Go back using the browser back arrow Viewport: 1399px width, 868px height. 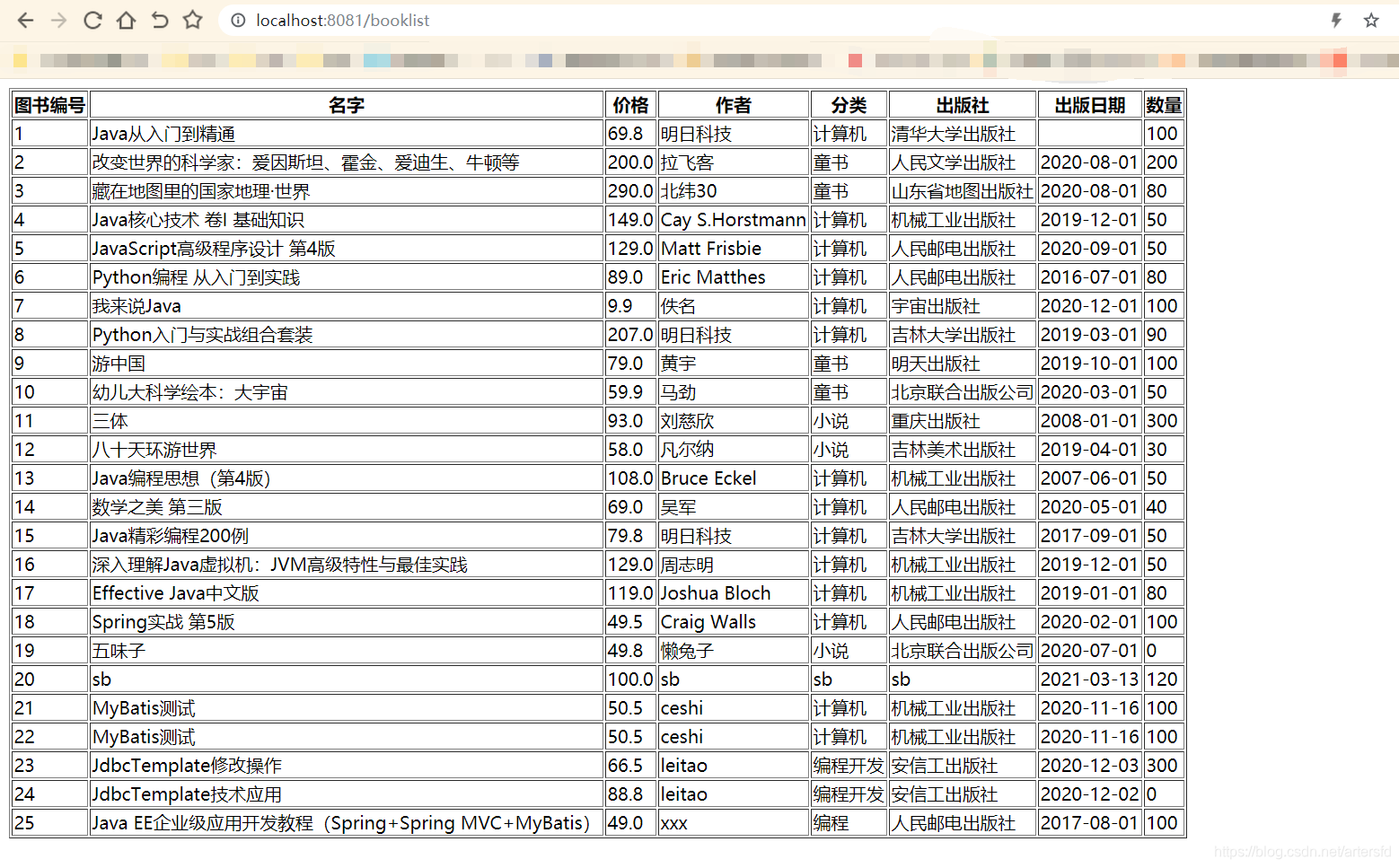[x=25, y=20]
